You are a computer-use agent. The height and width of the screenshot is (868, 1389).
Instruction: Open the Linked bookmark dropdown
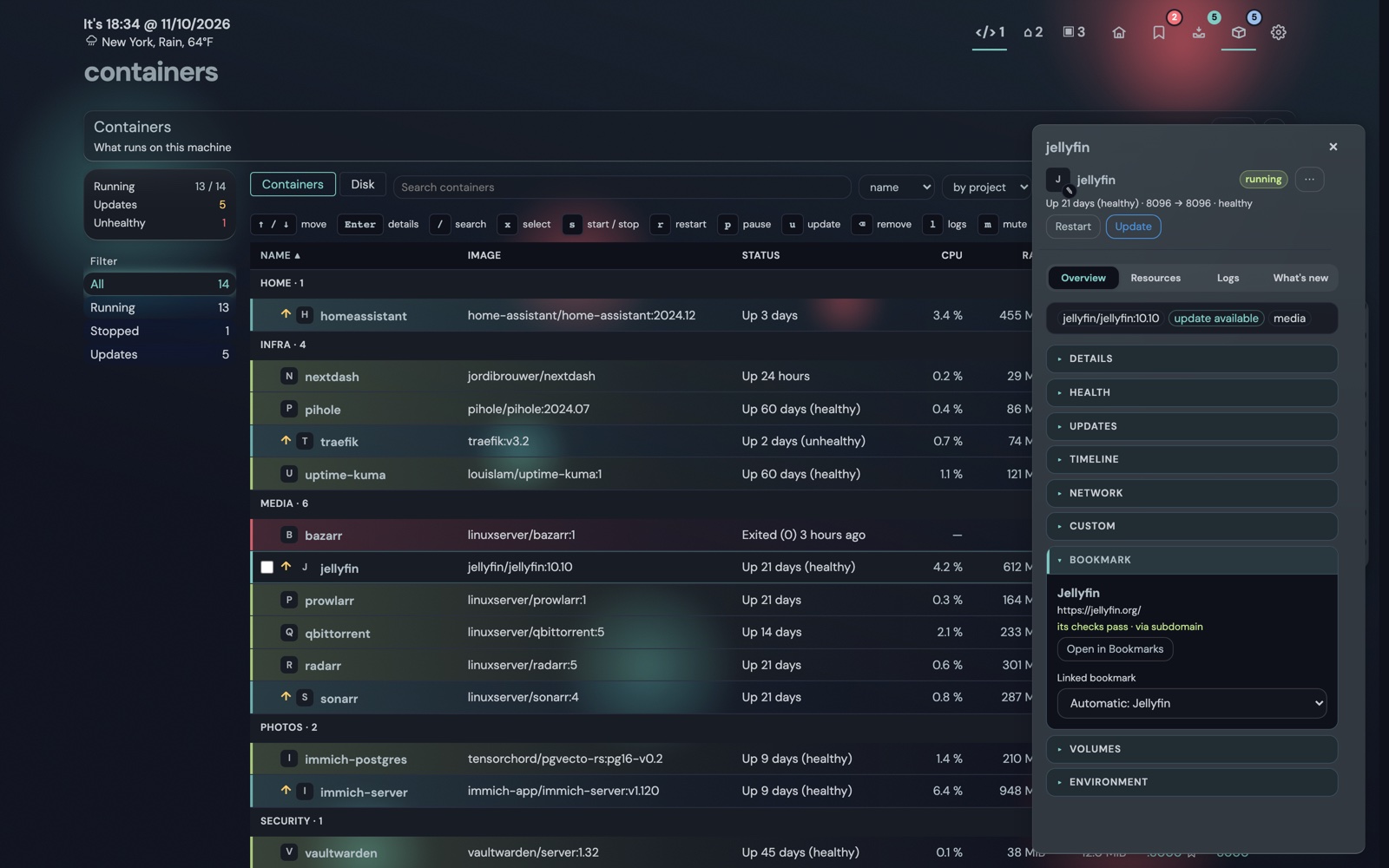click(1192, 703)
